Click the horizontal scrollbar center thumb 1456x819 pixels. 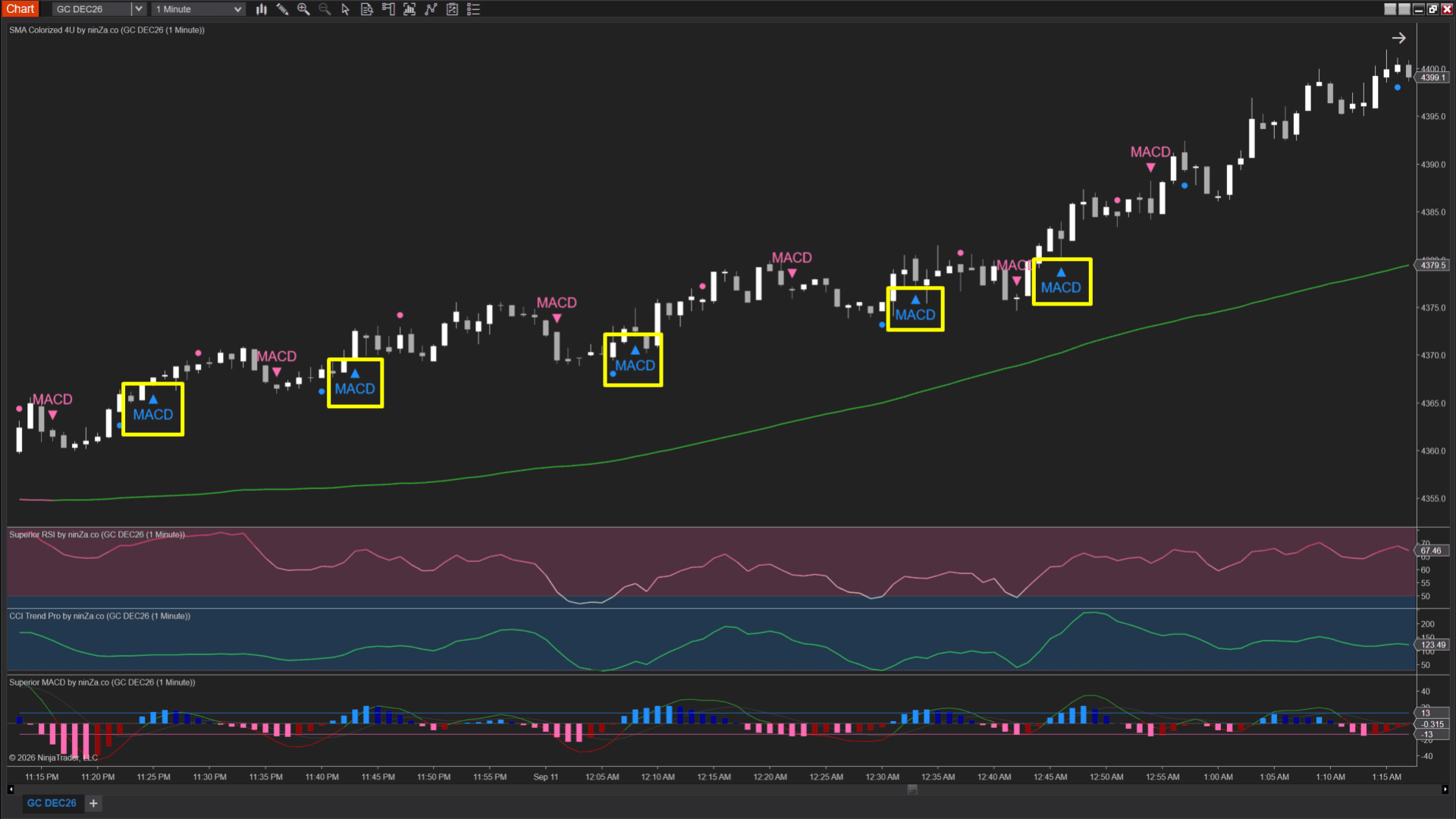912,789
